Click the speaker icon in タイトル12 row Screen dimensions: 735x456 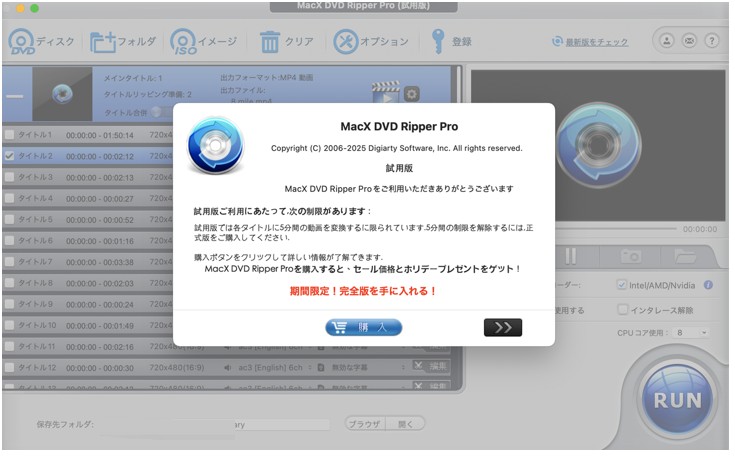[228, 368]
